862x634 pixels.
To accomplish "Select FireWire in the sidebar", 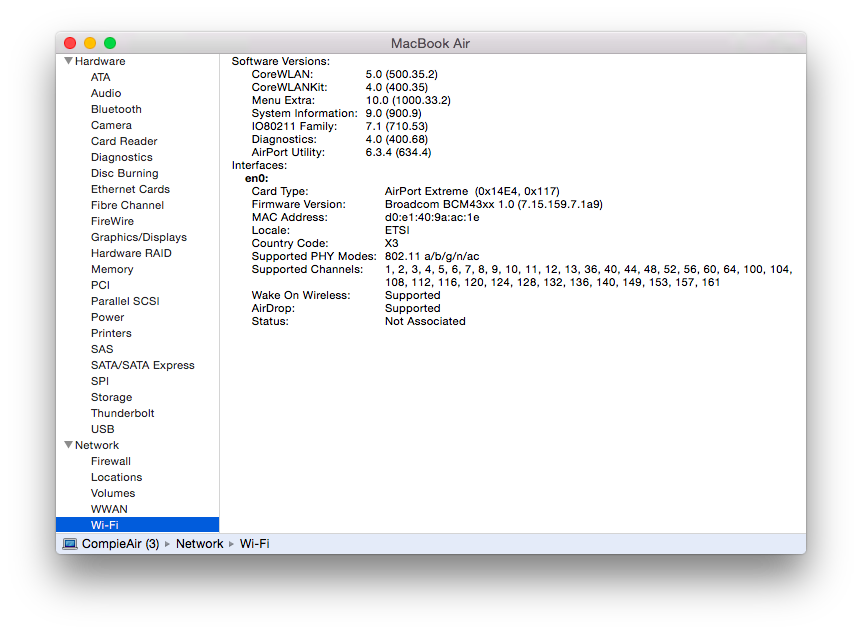I will point(113,220).
